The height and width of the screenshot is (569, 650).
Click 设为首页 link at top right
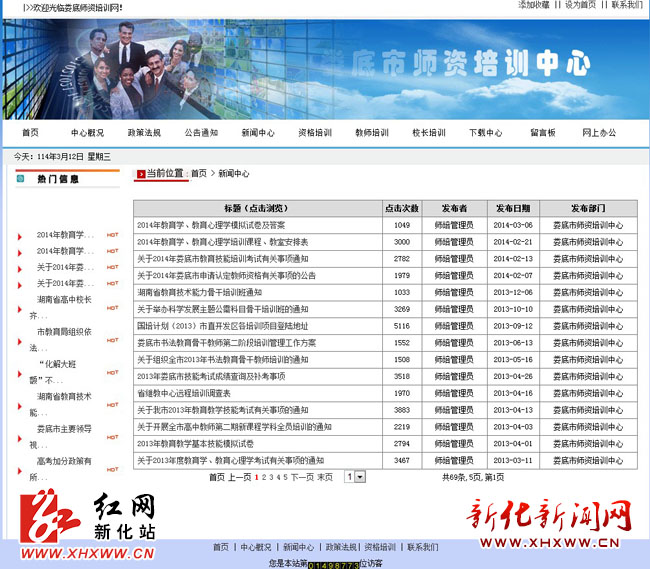tap(580, 5)
